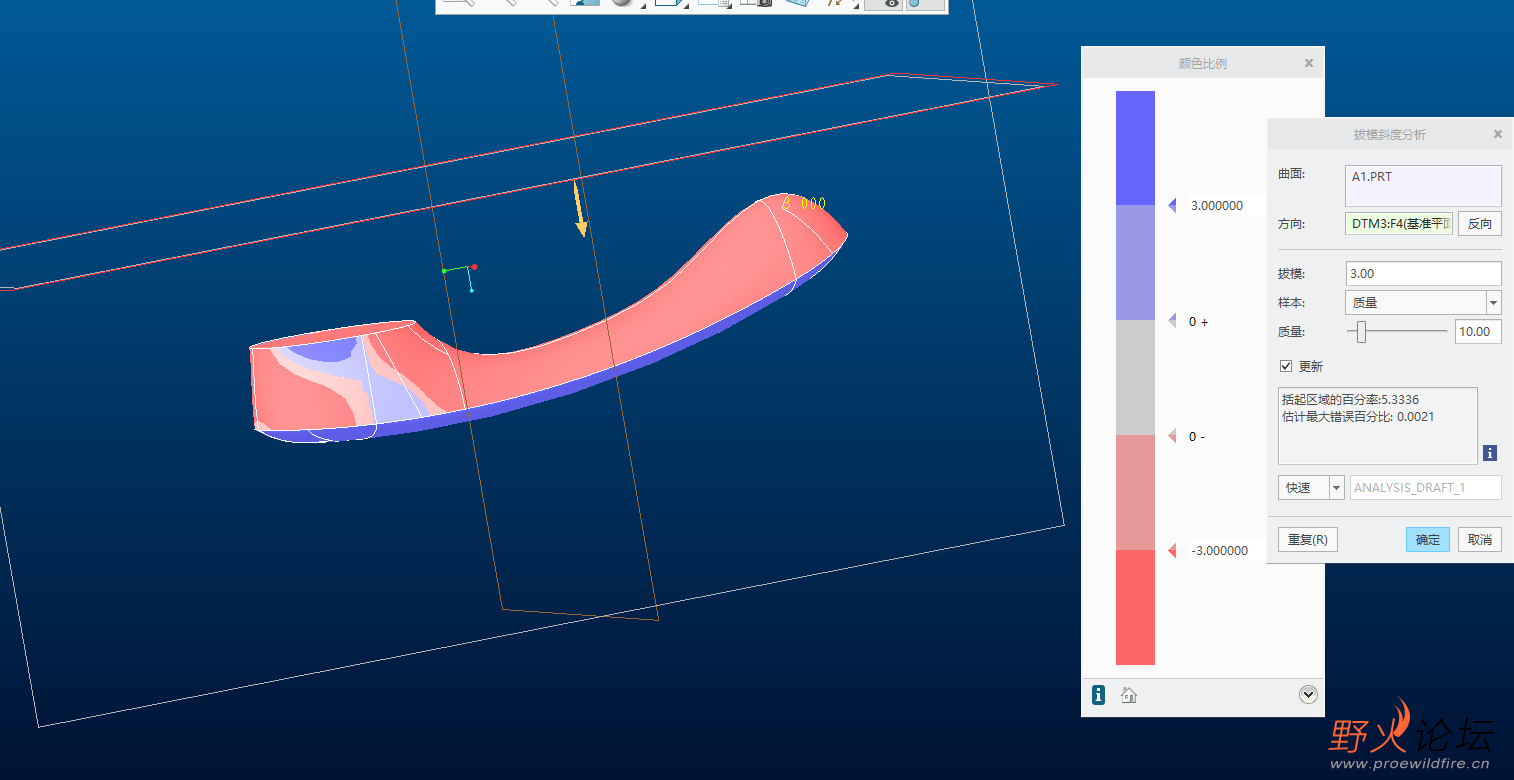Click the 曲面 field containing A1.PRT
Screen dimensions: 1514x780
pos(1423,186)
